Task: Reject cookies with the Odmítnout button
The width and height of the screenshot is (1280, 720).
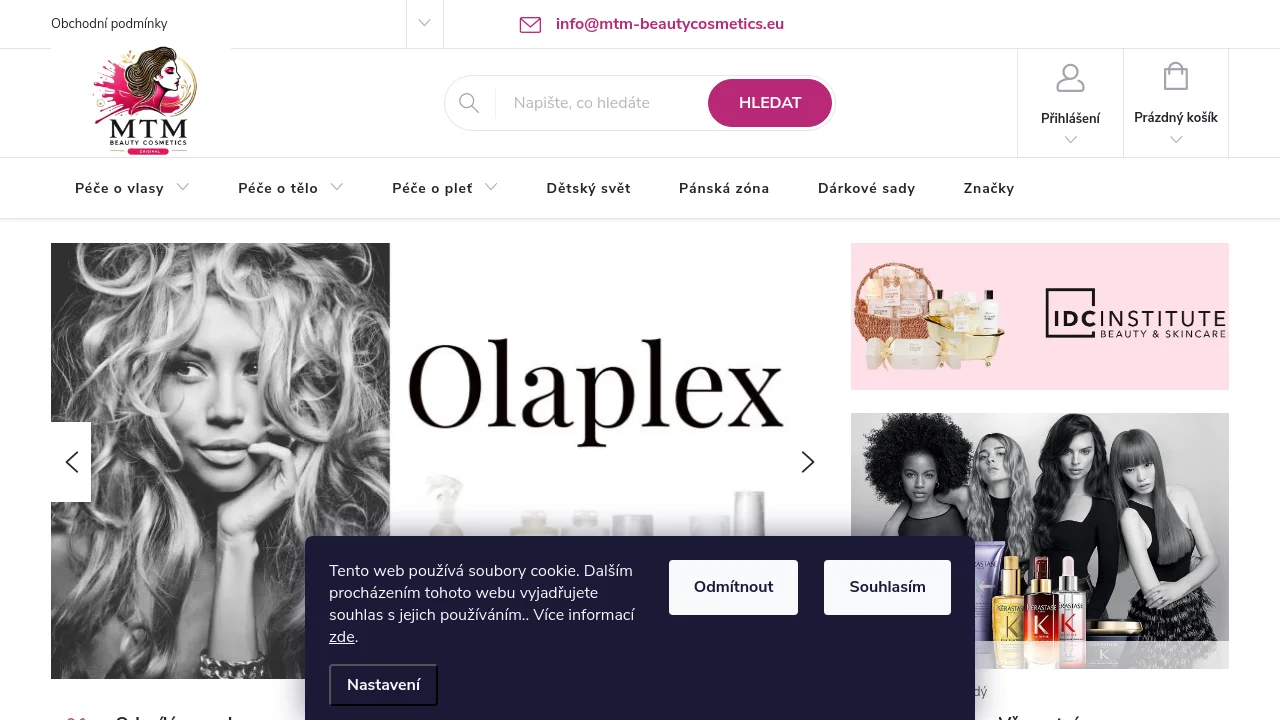Action: tap(733, 587)
